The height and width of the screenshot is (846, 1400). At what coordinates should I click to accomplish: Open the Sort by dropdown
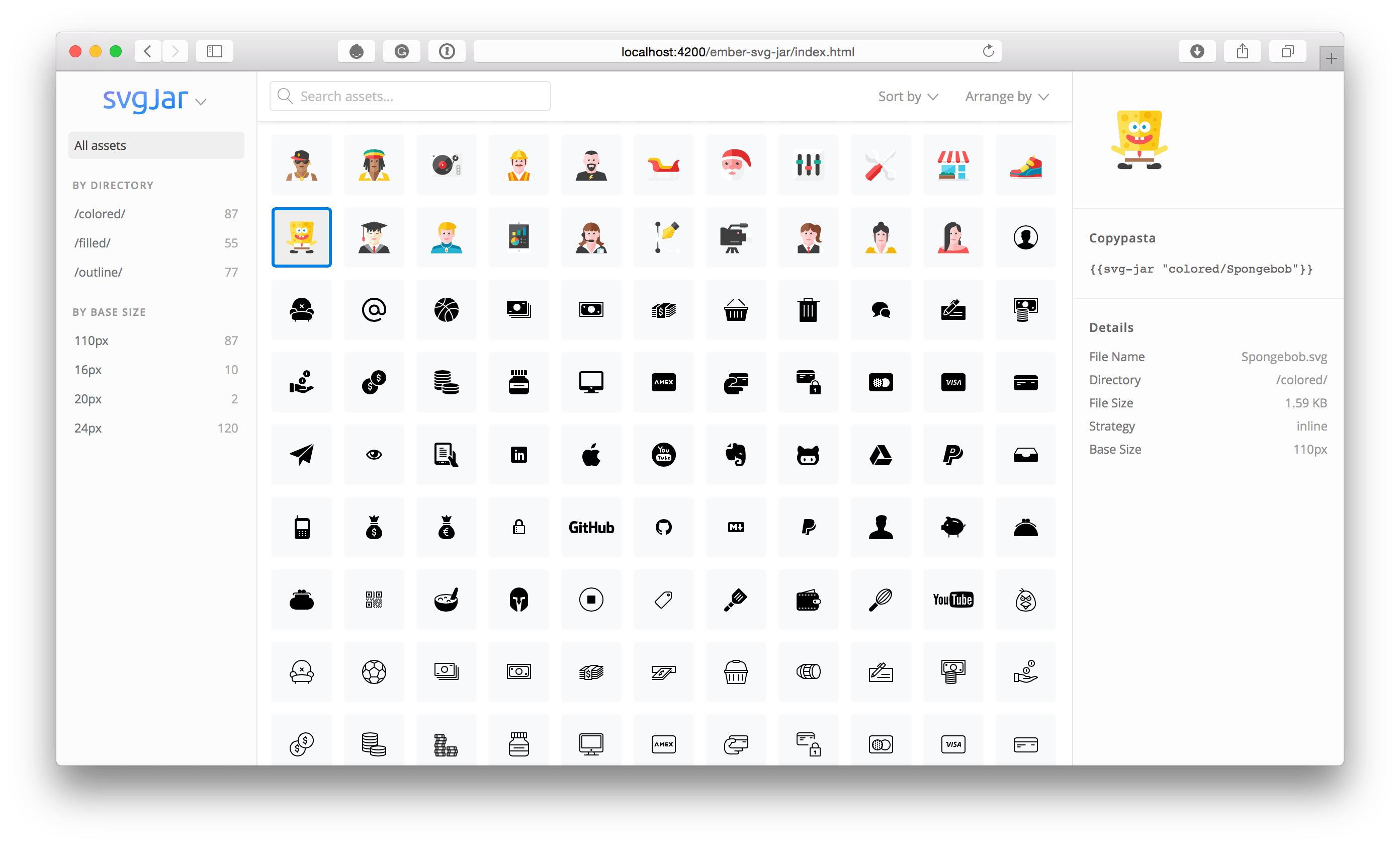tap(907, 97)
